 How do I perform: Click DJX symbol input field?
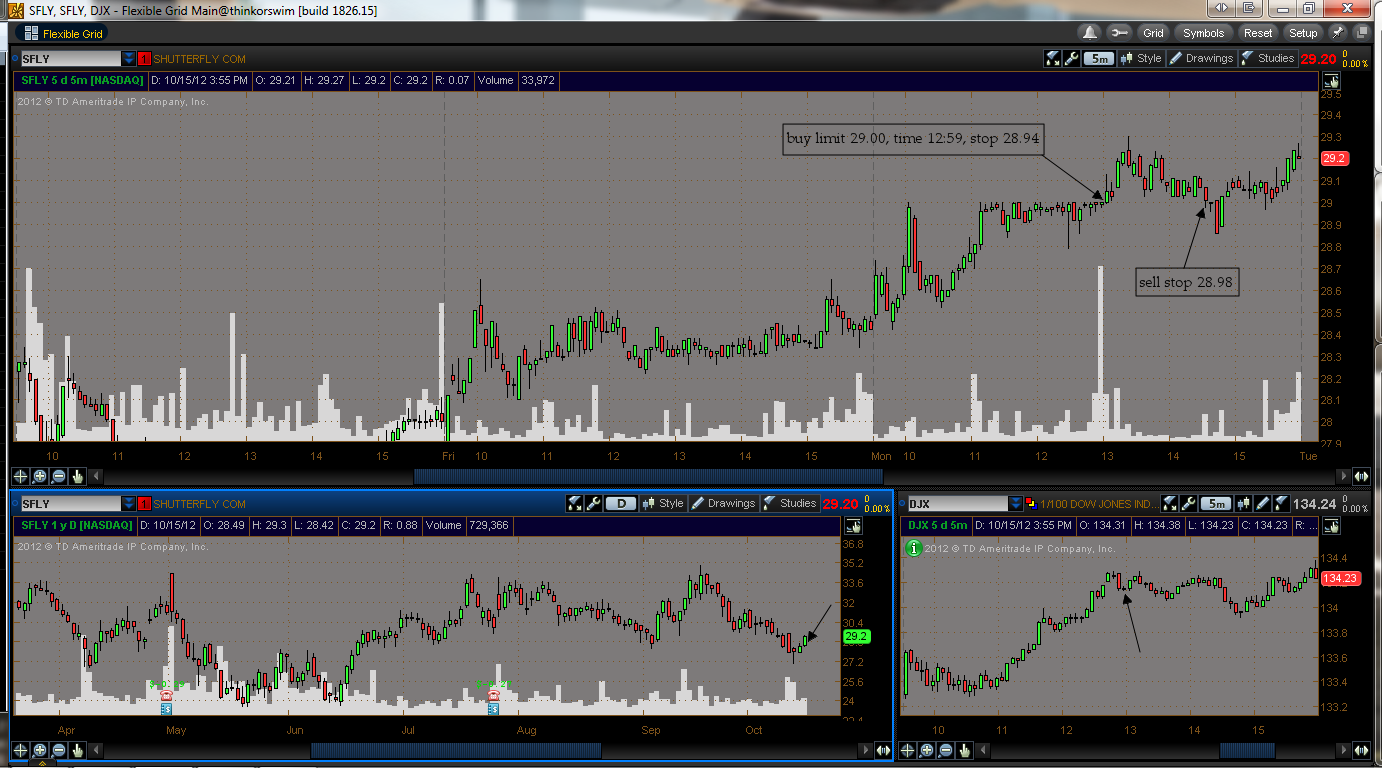957,504
